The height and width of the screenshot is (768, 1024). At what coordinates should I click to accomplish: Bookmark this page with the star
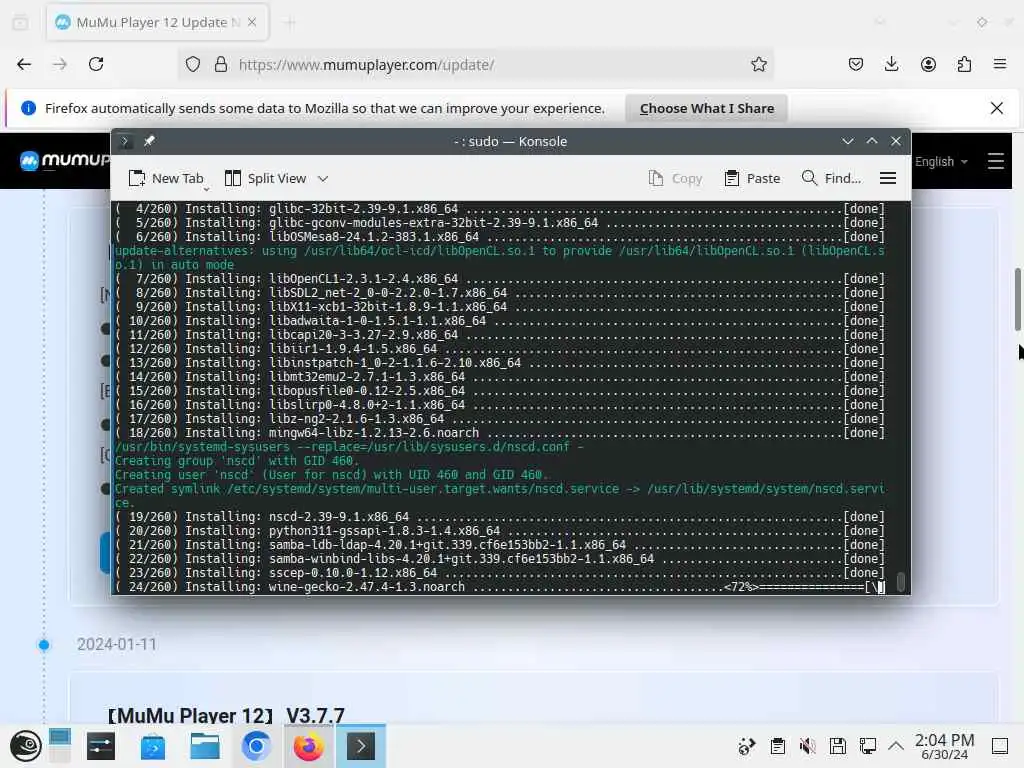(758, 65)
